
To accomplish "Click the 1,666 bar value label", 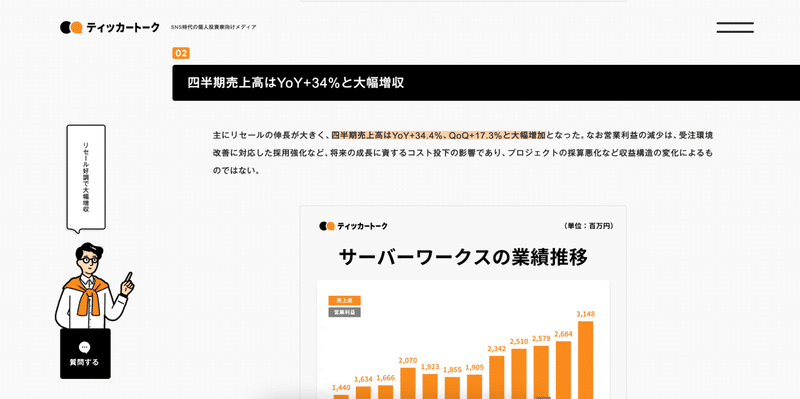I will coord(386,378).
